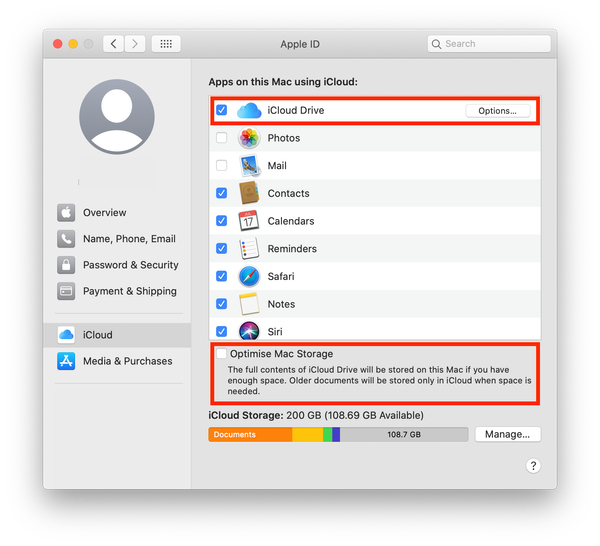The height and width of the screenshot is (546, 600).
Task: Click the iCloud sidebar cloud icon
Action: [66, 335]
